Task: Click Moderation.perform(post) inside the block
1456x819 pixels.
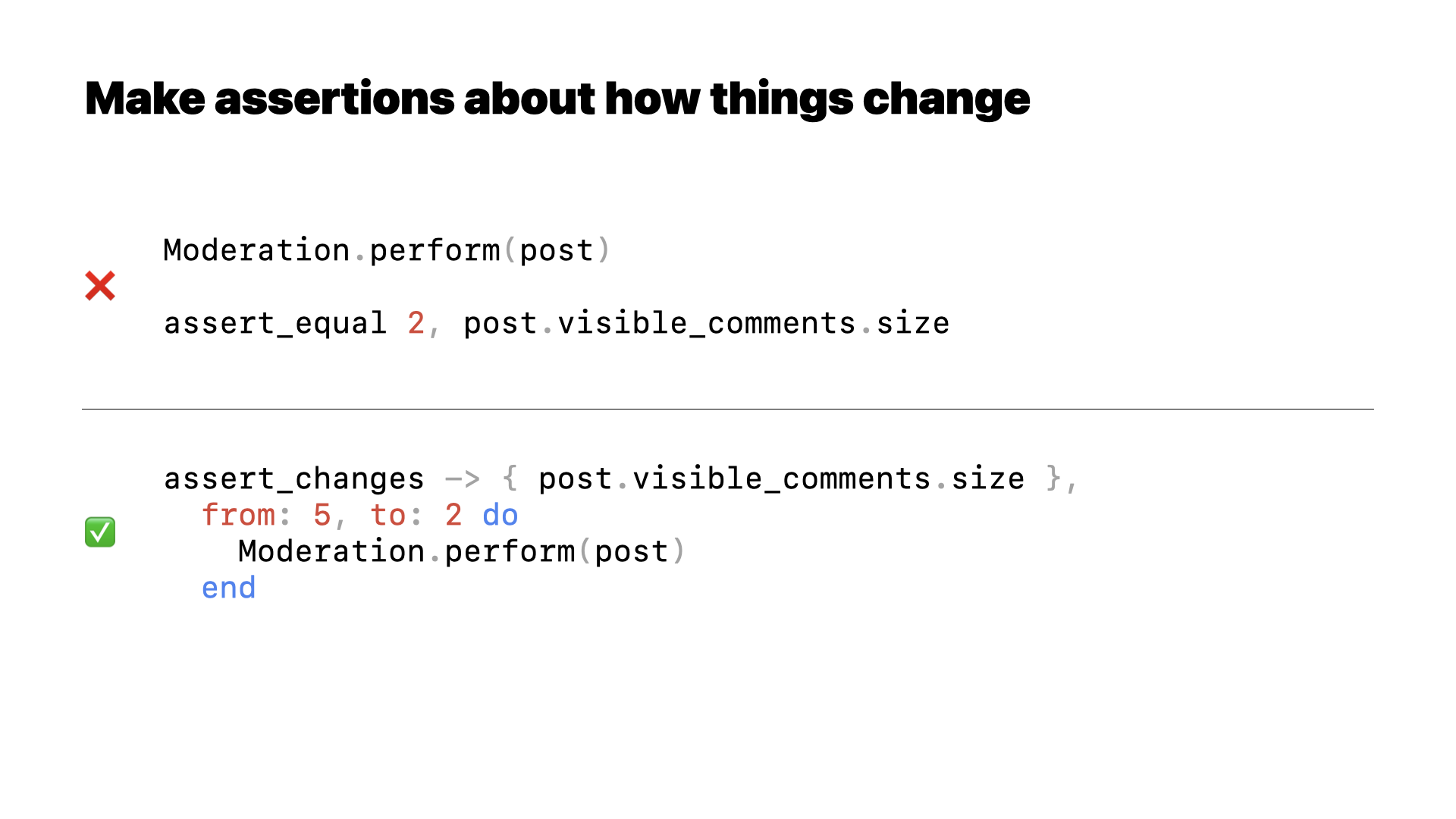Action: pos(462,551)
